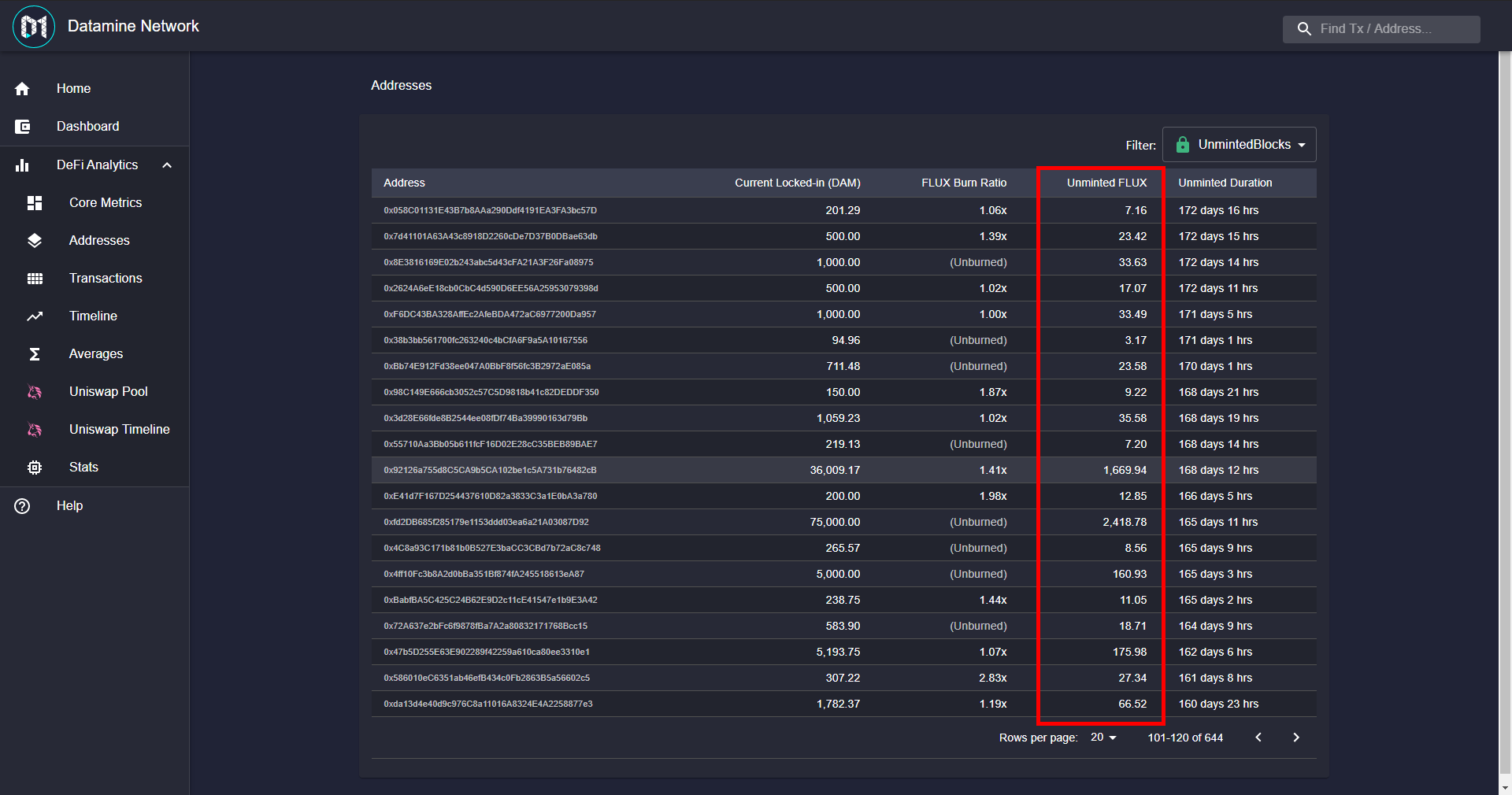Open the Help menu item
This screenshot has height=795, width=1512.
point(94,506)
